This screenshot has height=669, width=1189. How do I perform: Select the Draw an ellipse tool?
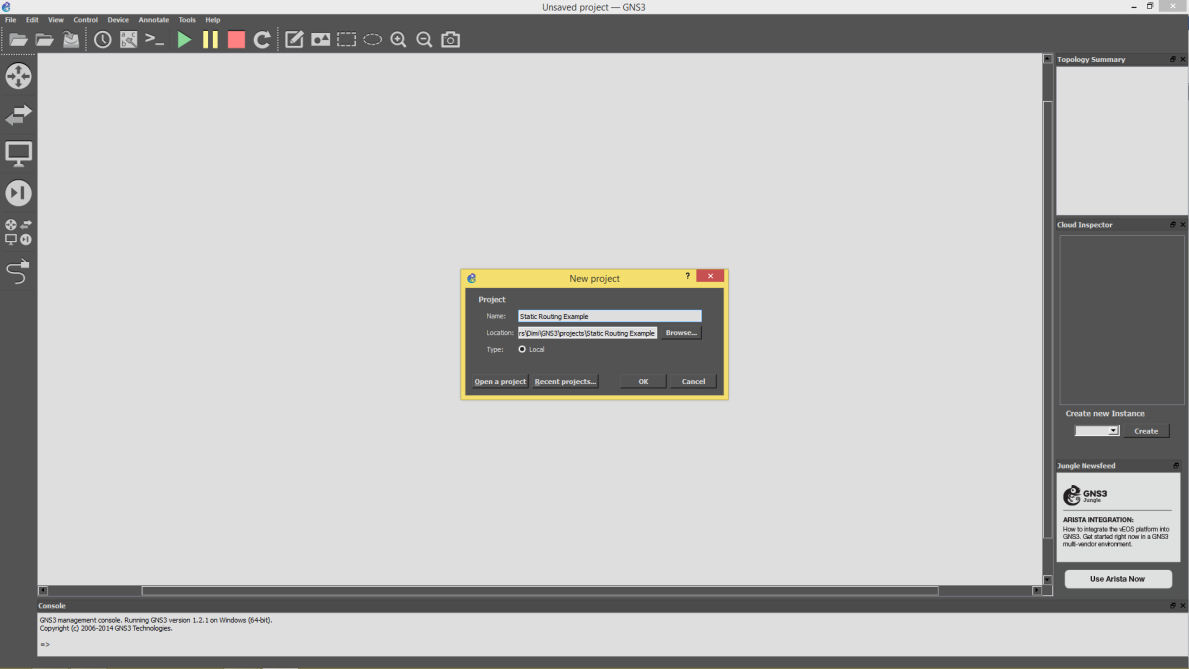click(x=372, y=39)
